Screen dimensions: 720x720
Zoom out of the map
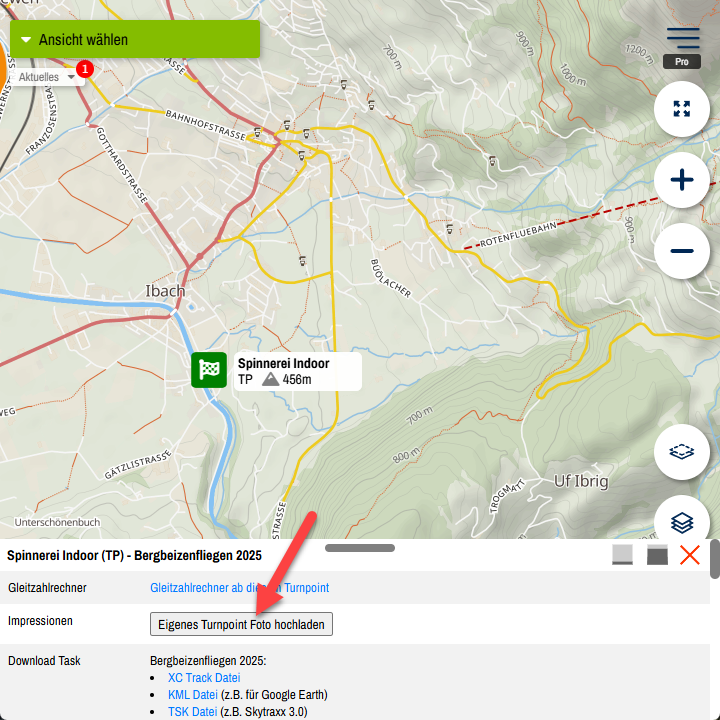(682, 250)
